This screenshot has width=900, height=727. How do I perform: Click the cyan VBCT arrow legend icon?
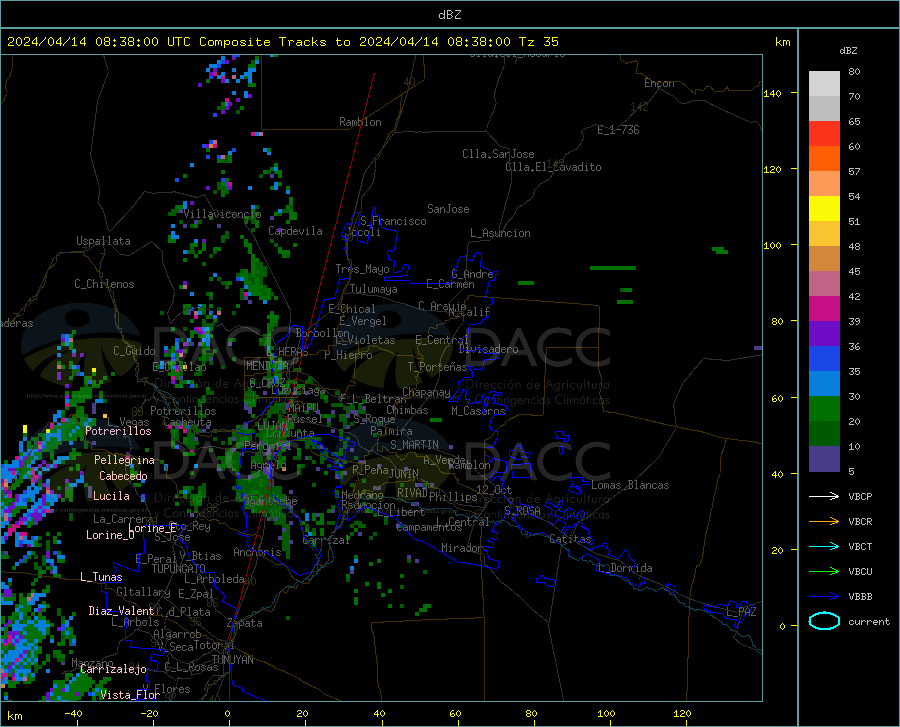pyautogui.click(x=824, y=546)
